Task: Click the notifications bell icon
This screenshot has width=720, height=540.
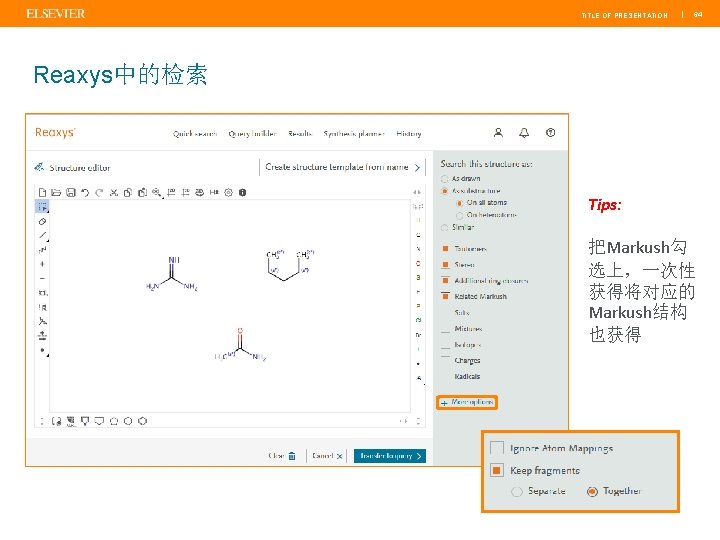Action: [524, 133]
